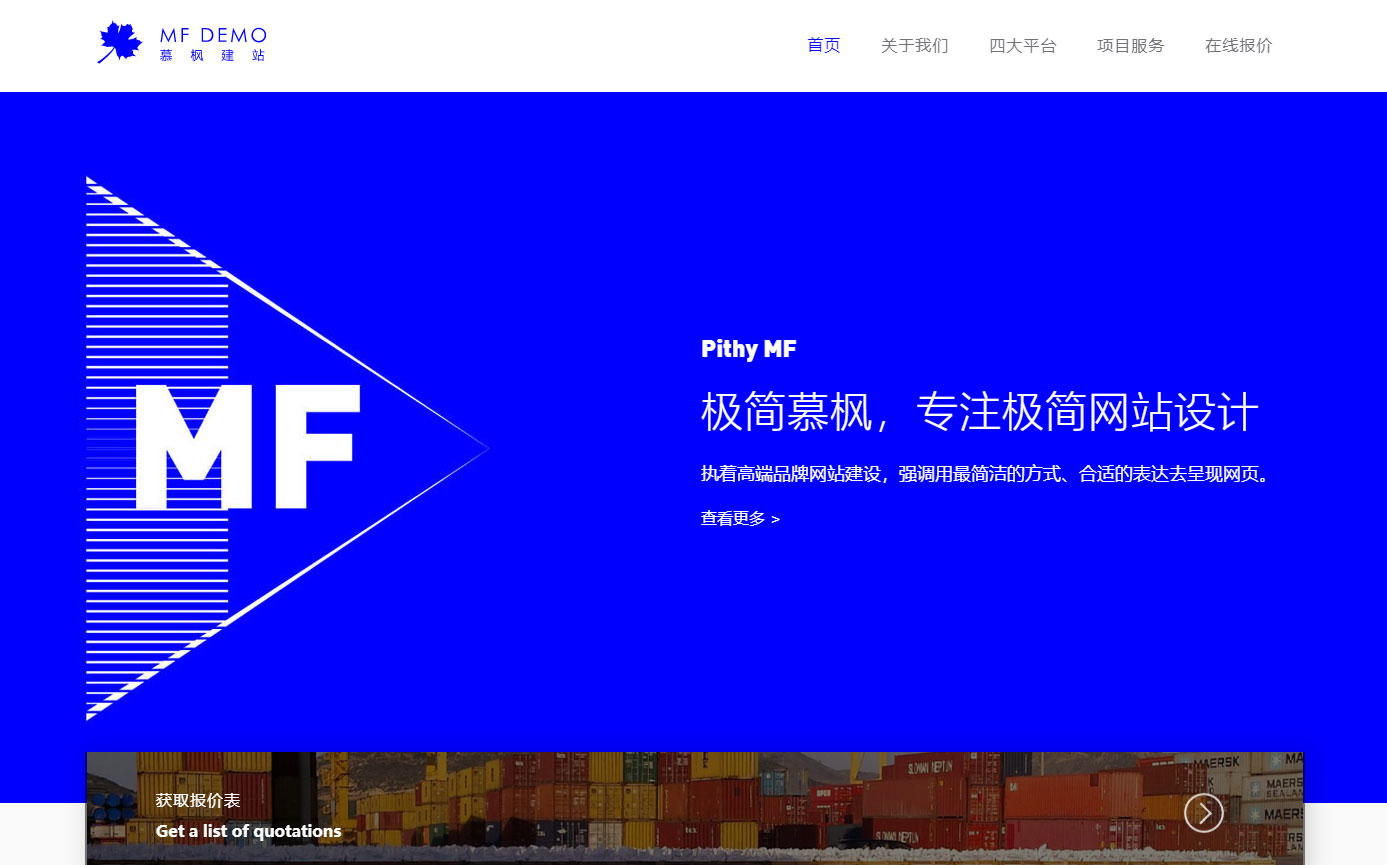Click the circled right arrow on the banner
The image size is (1387, 865).
[1203, 813]
